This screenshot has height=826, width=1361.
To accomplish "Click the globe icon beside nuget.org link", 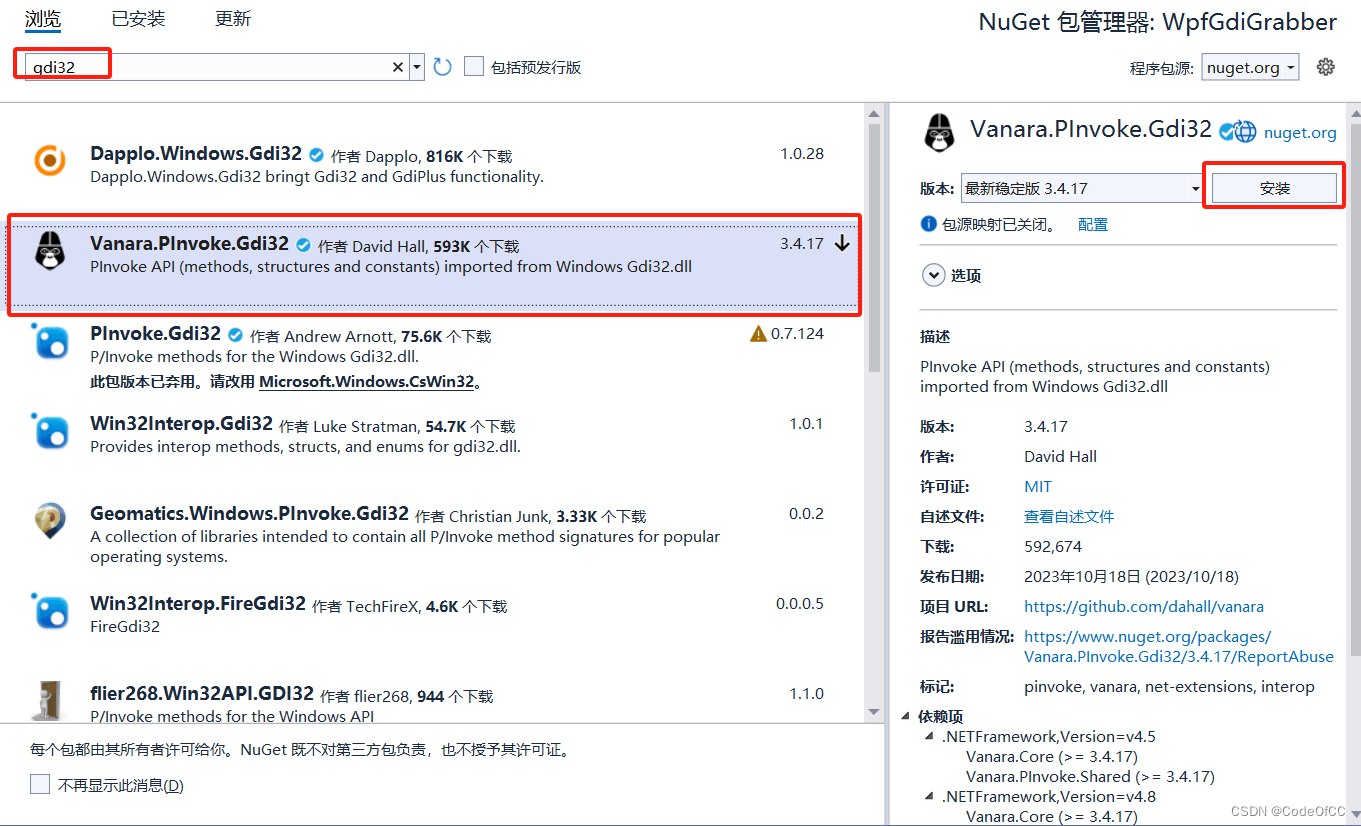I will pos(1245,131).
